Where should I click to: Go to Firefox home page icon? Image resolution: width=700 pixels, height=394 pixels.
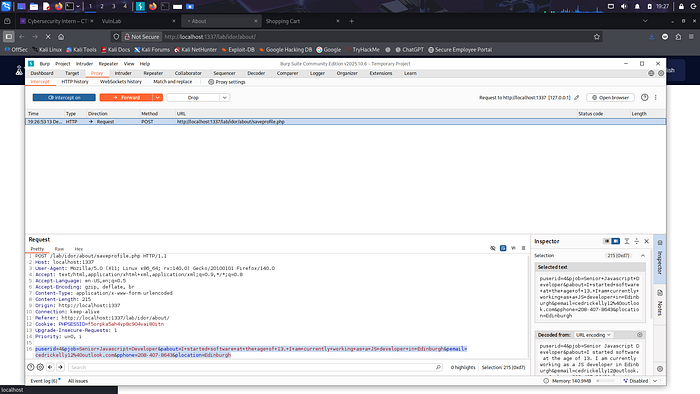(x=61, y=37)
